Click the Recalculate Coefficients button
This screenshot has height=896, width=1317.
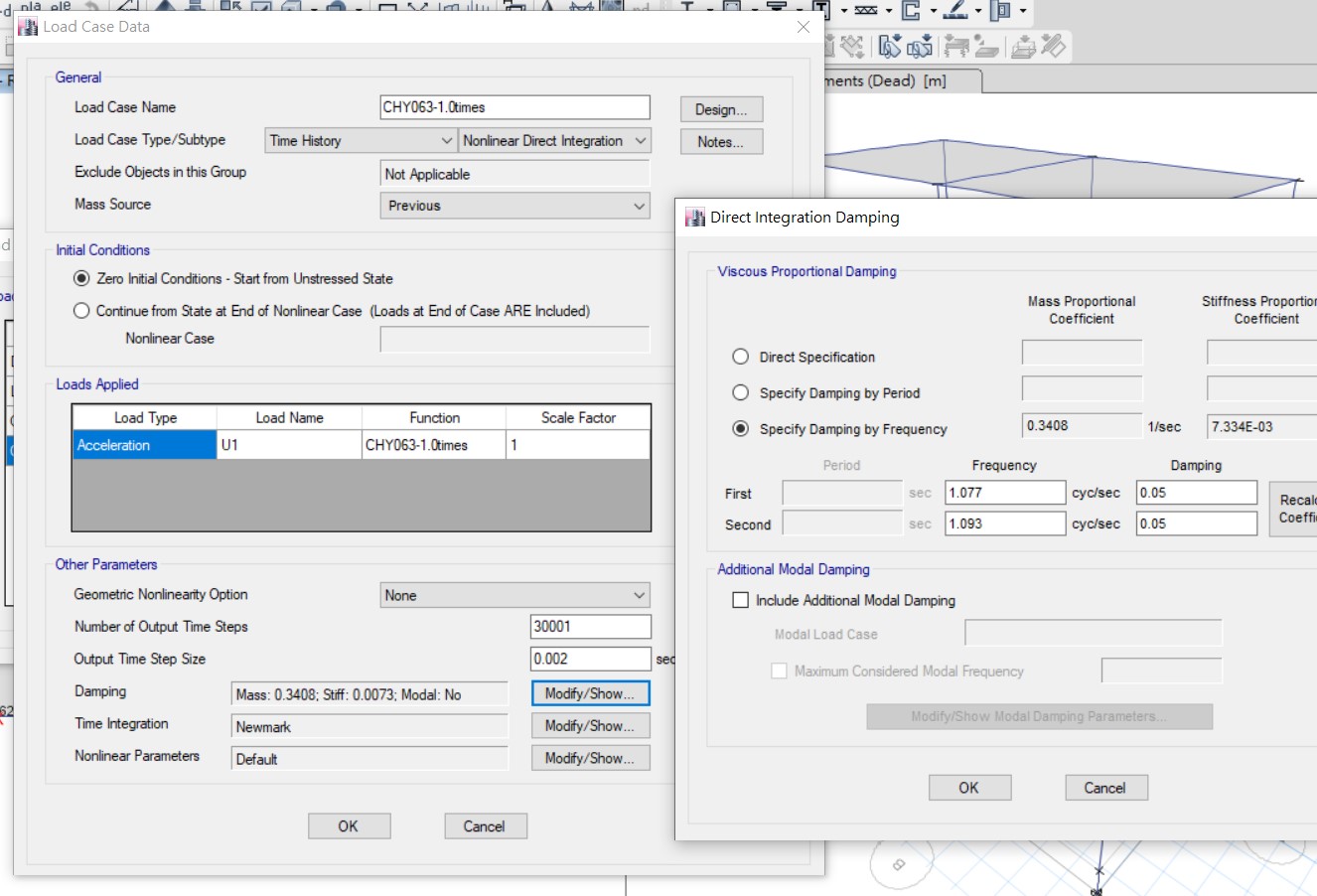(x=1294, y=509)
